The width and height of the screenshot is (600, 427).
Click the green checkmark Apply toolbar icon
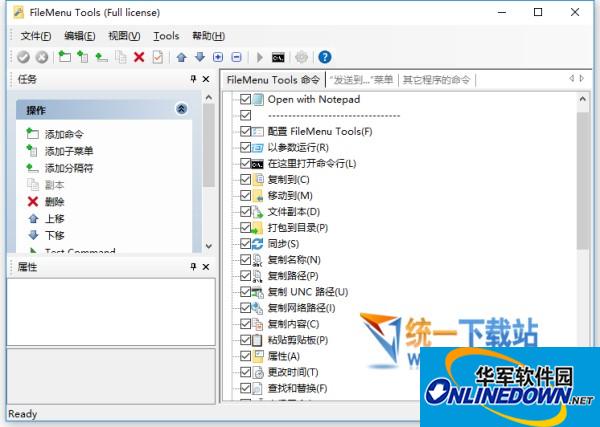[x=23, y=57]
